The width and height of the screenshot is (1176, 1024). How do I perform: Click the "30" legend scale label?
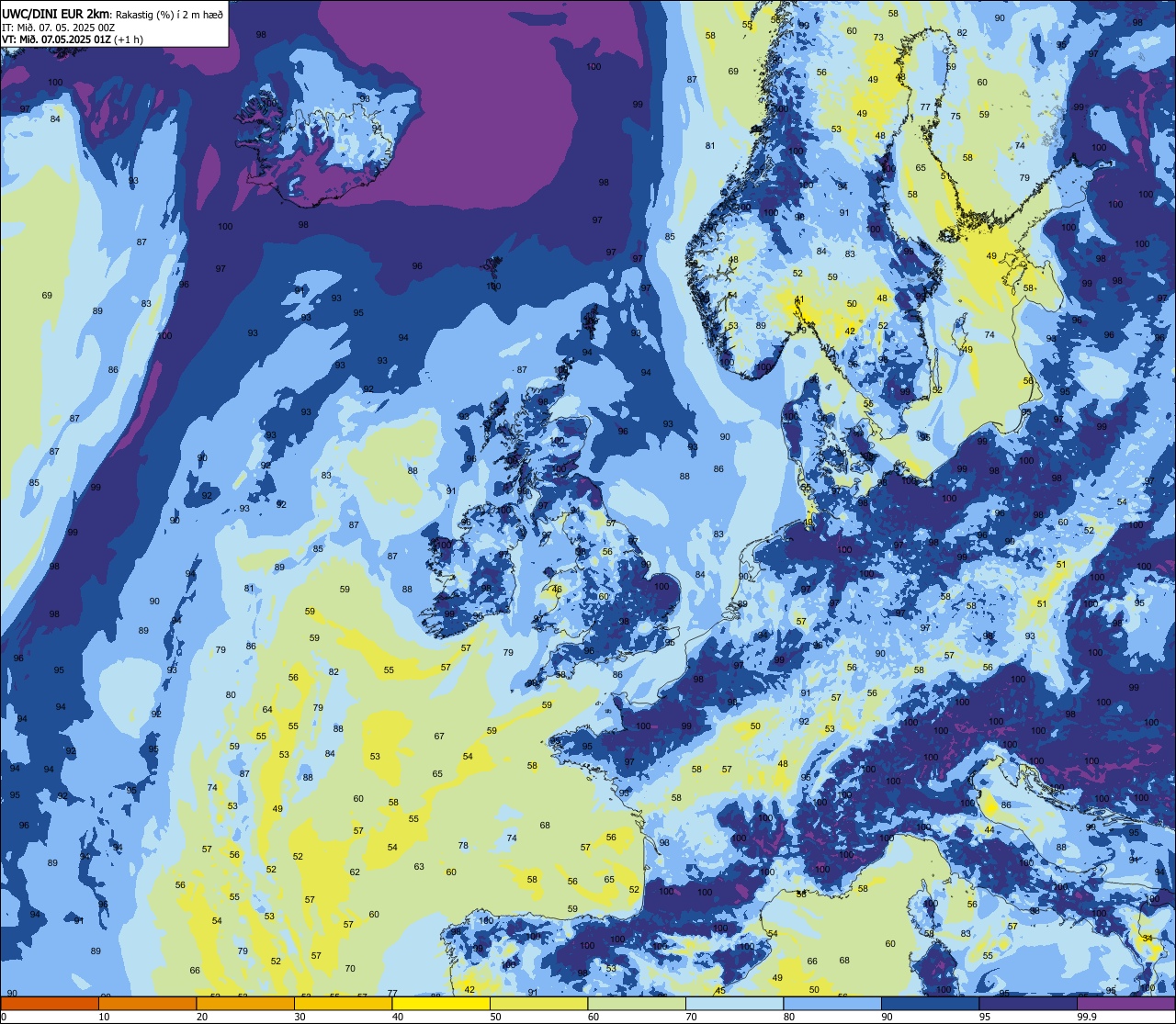tap(300, 1017)
